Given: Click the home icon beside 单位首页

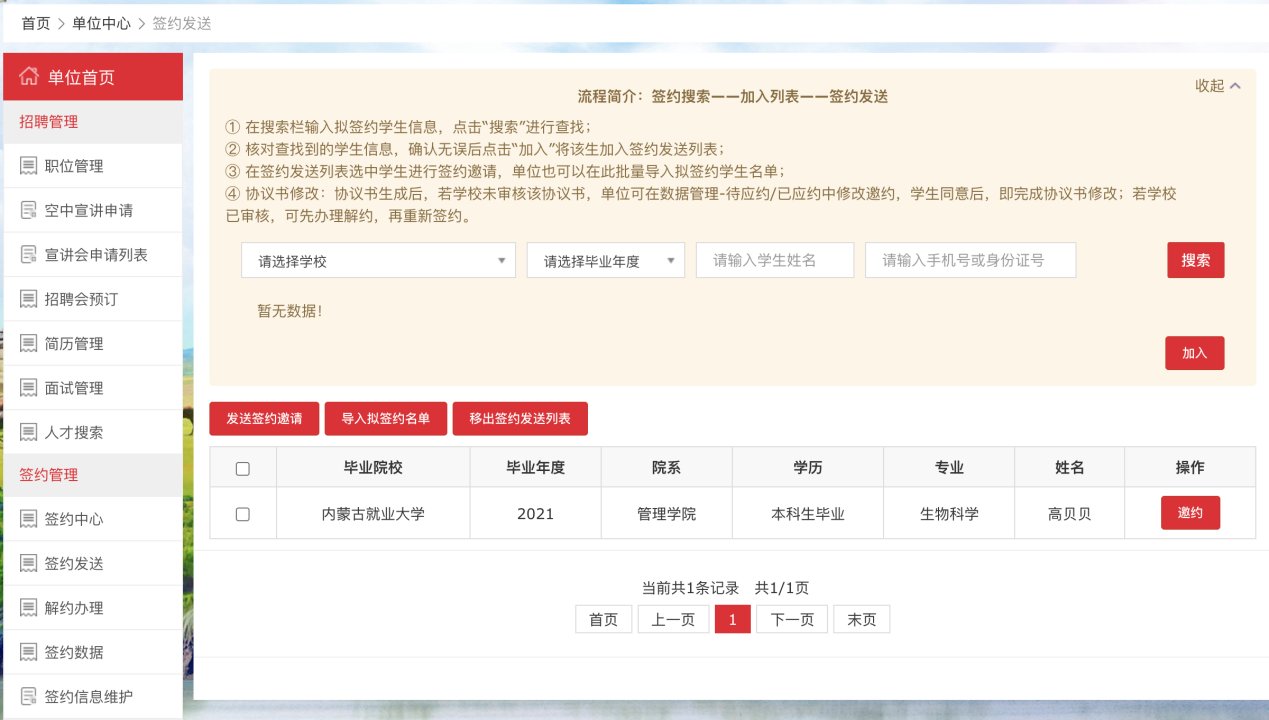Looking at the screenshot, I should 29,77.
